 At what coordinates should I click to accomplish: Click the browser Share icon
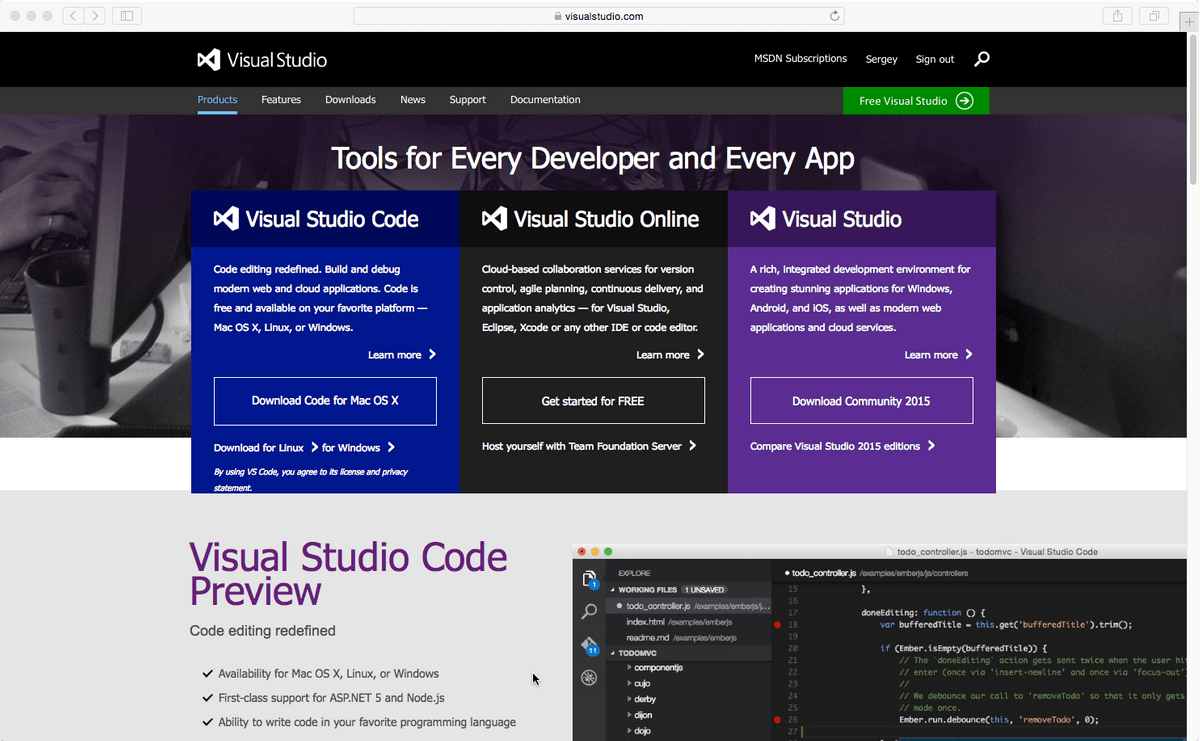(x=1117, y=15)
